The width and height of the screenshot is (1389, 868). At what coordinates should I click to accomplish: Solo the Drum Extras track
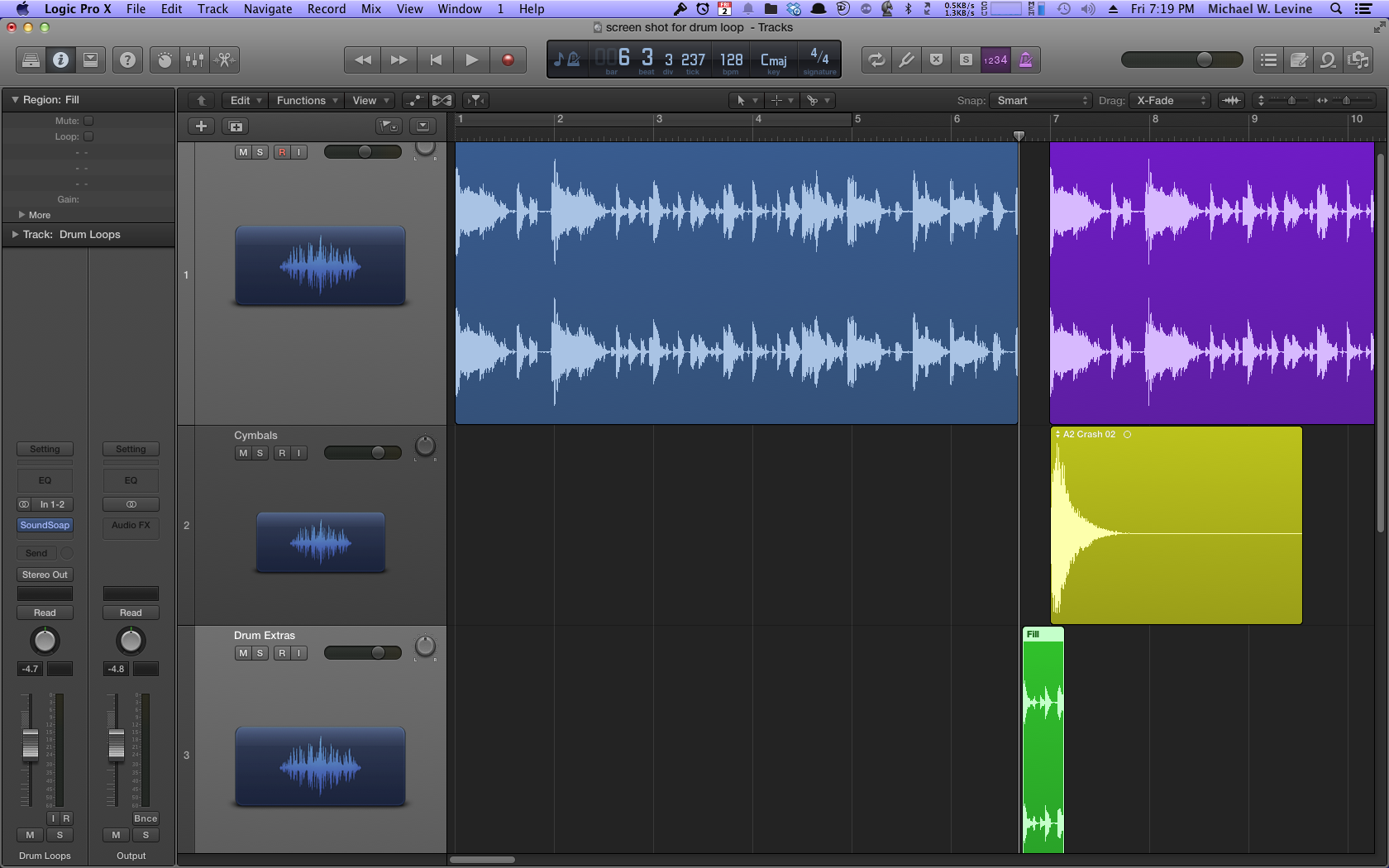coord(260,653)
